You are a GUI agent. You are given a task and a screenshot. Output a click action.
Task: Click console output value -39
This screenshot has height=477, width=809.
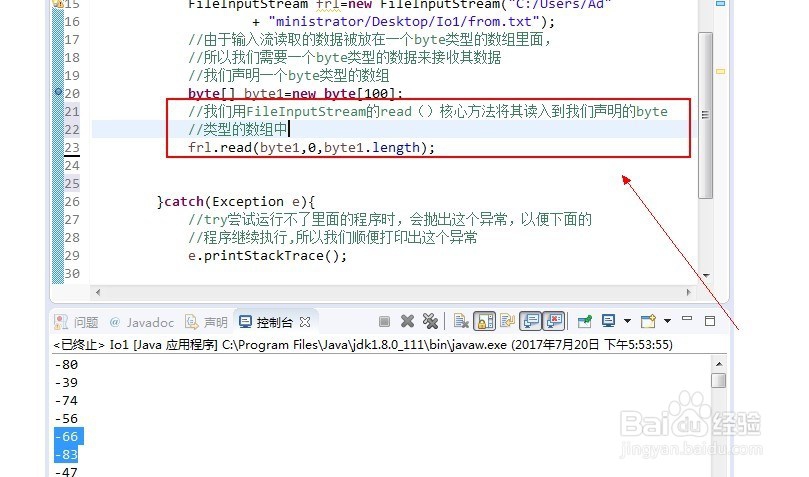67,383
